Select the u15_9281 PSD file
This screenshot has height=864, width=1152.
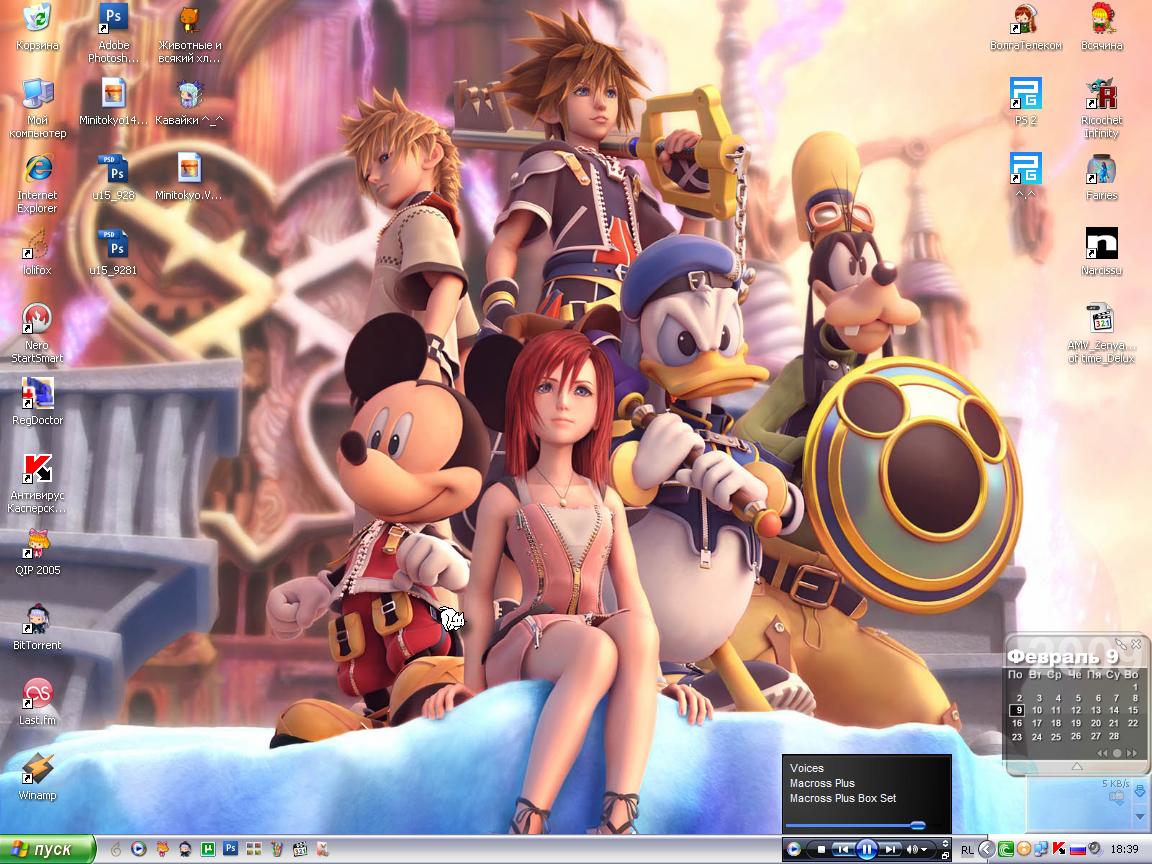113,252
